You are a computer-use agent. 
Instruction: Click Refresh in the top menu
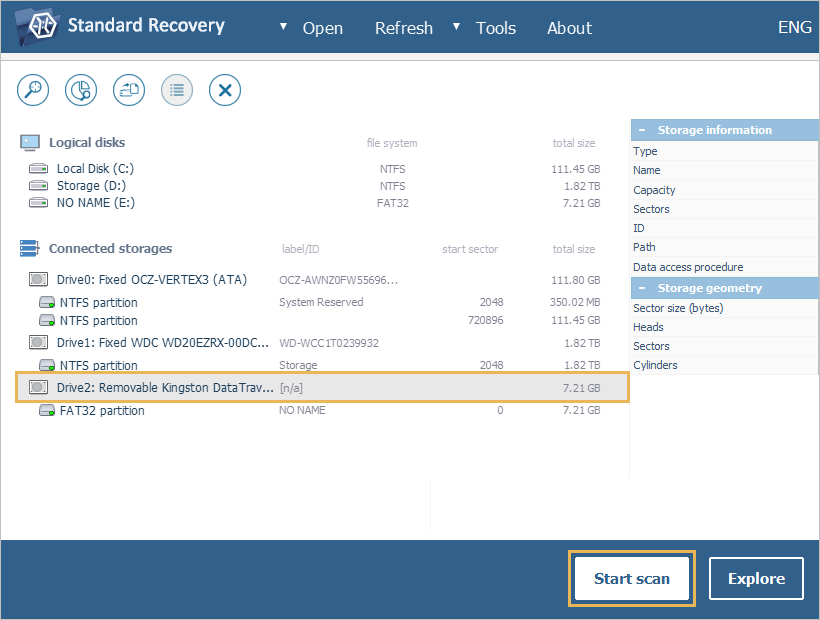click(x=403, y=28)
